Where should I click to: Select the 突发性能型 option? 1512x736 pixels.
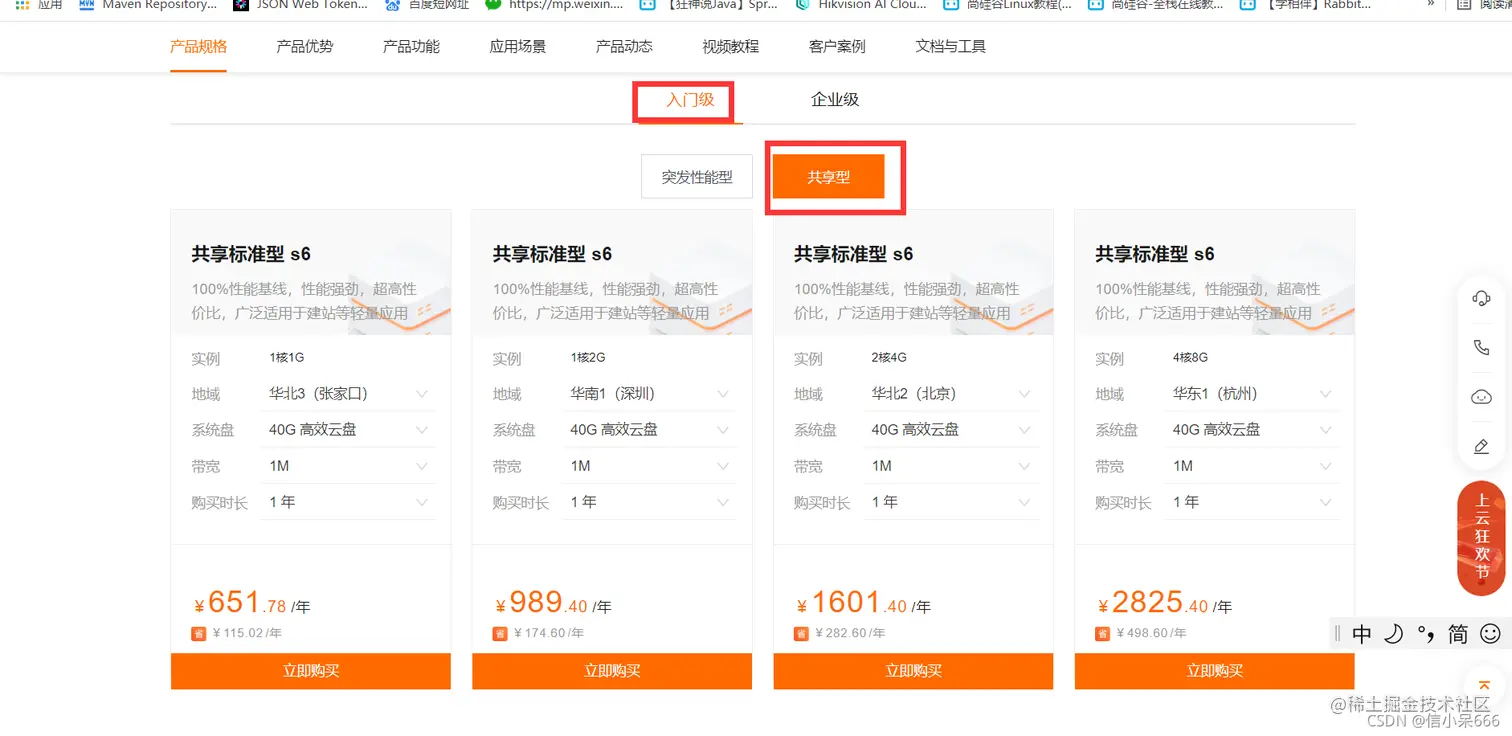(697, 175)
